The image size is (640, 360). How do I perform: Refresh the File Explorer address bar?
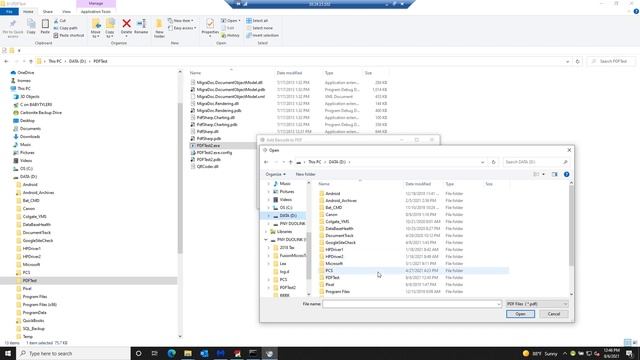(578, 61)
